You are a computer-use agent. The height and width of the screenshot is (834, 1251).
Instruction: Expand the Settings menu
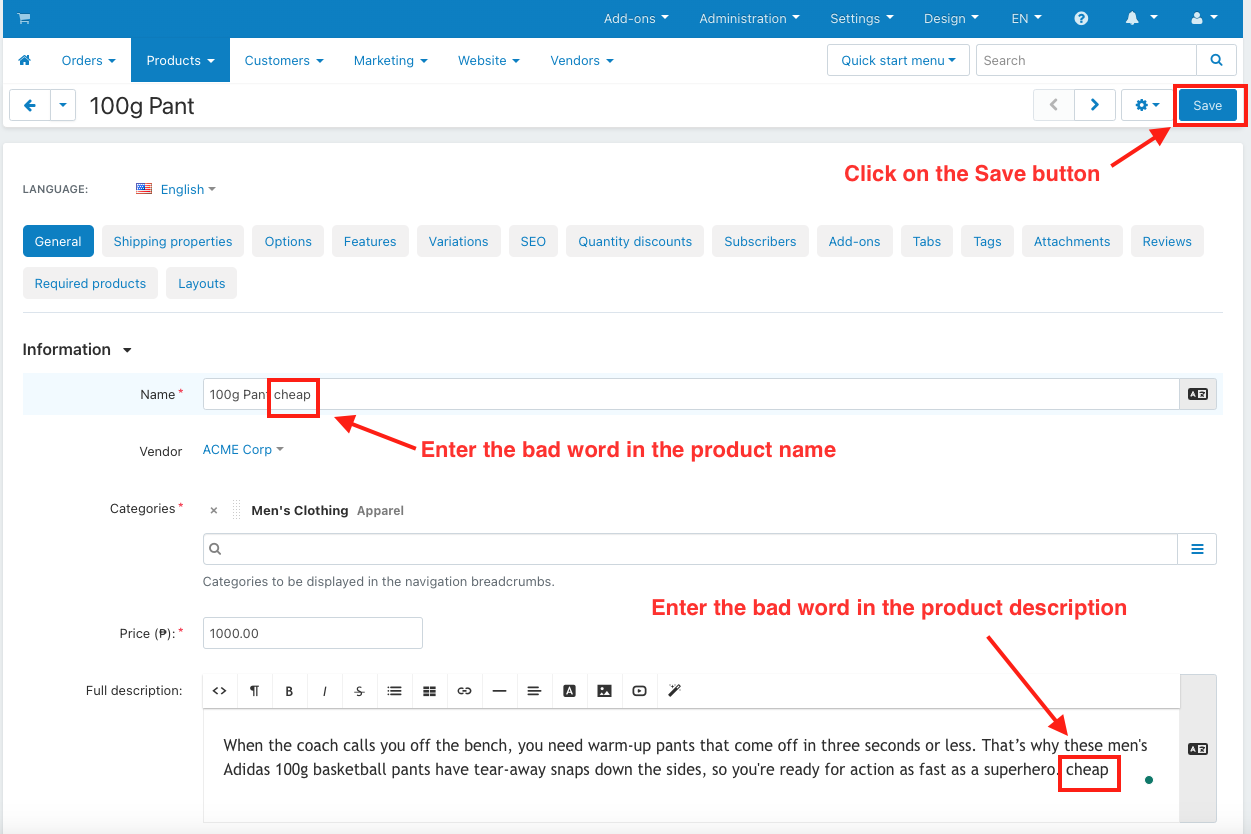(861, 18)
